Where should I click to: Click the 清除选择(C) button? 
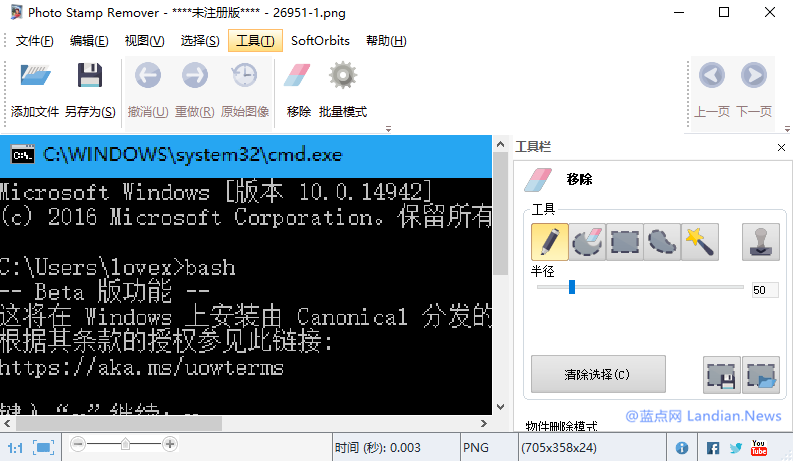(598, 375)
